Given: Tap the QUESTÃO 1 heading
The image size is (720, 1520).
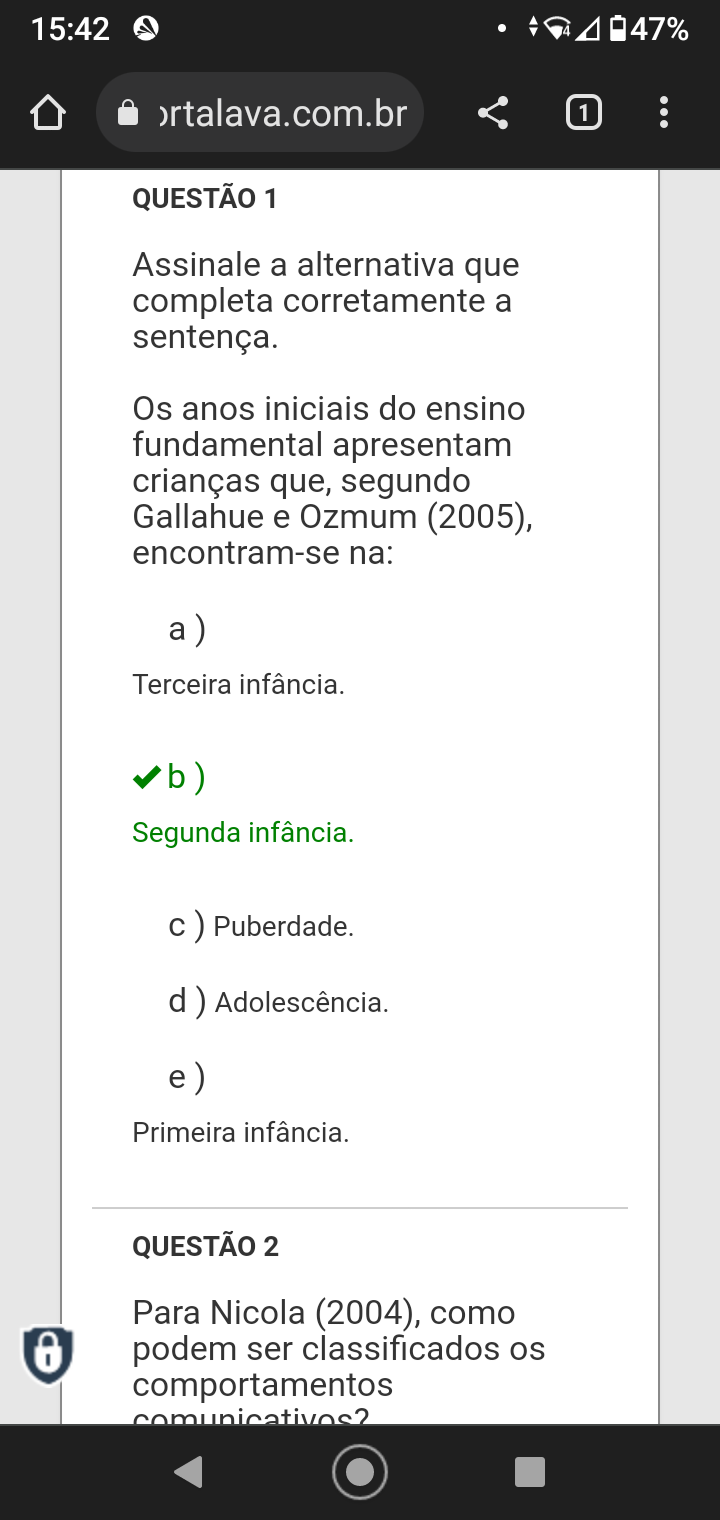Looking at the screenshot, I should click(205, 198).
